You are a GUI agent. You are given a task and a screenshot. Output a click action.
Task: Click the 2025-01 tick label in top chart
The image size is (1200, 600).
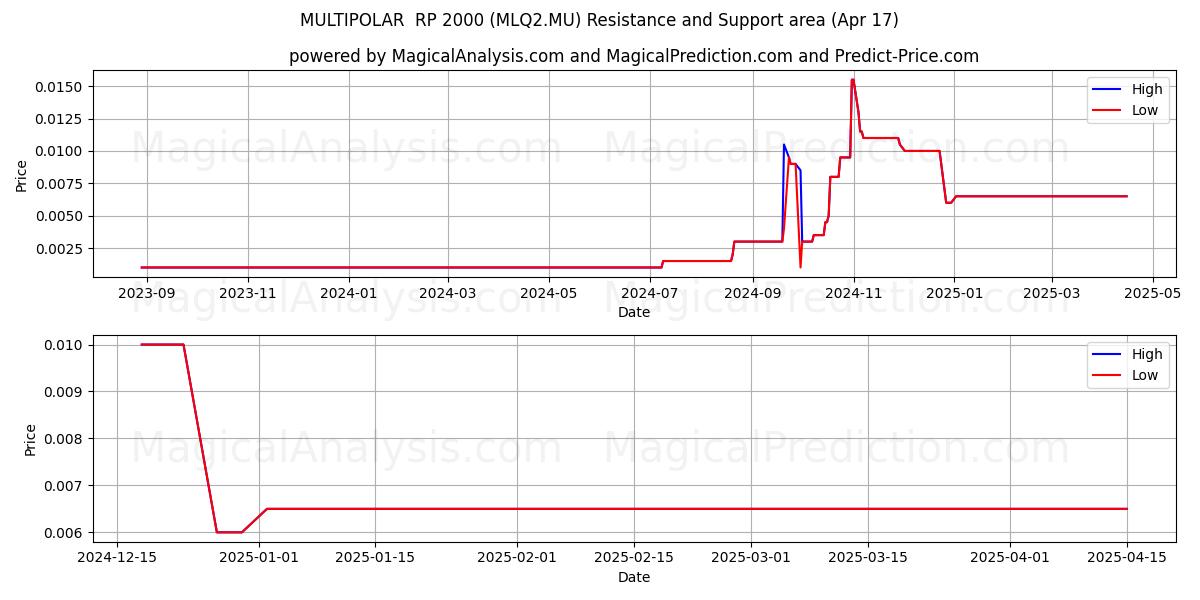click(x=954, y=293)
